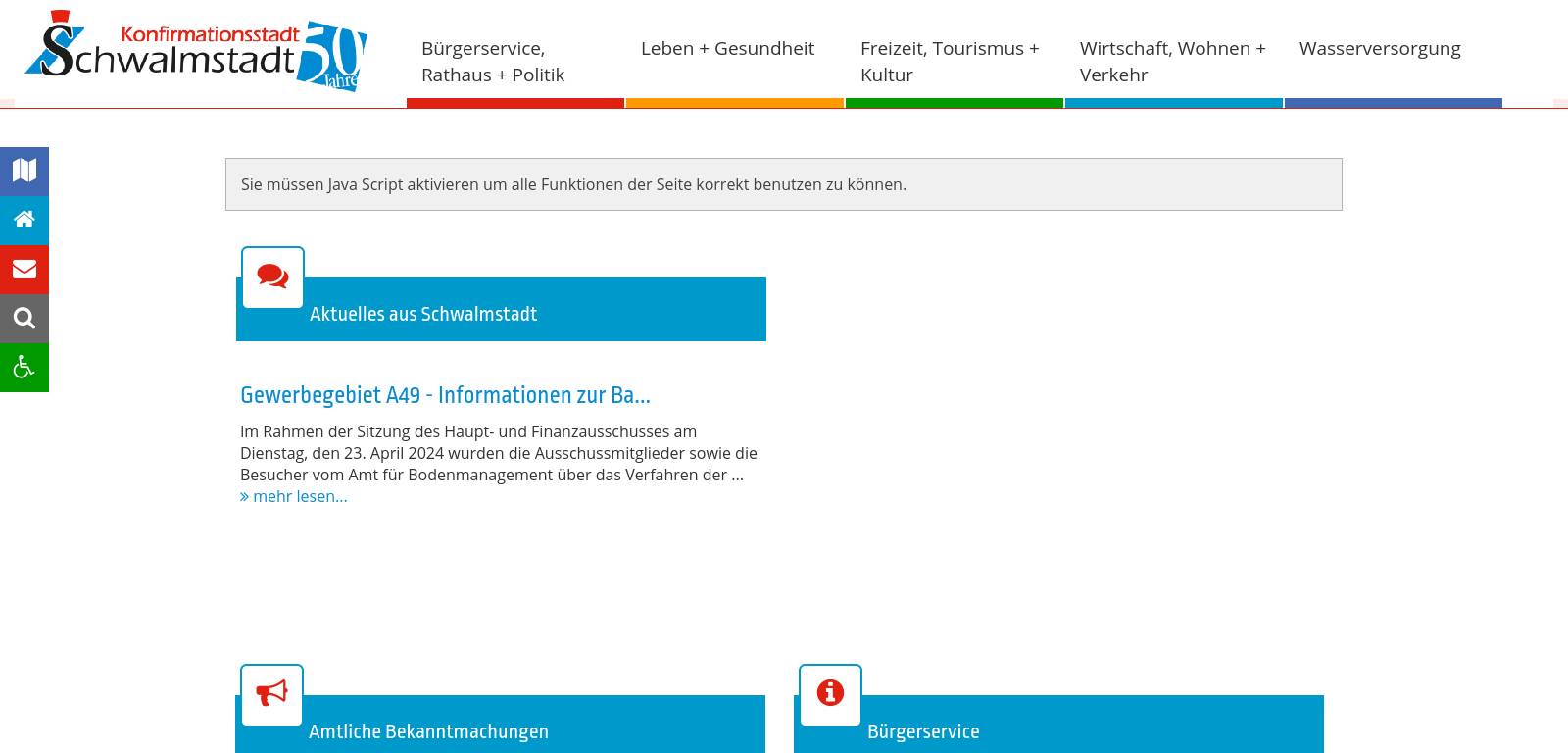Click the JavaScript activation notice box
This screenshot has width=1568, height=753.
[x=783, y=184]
